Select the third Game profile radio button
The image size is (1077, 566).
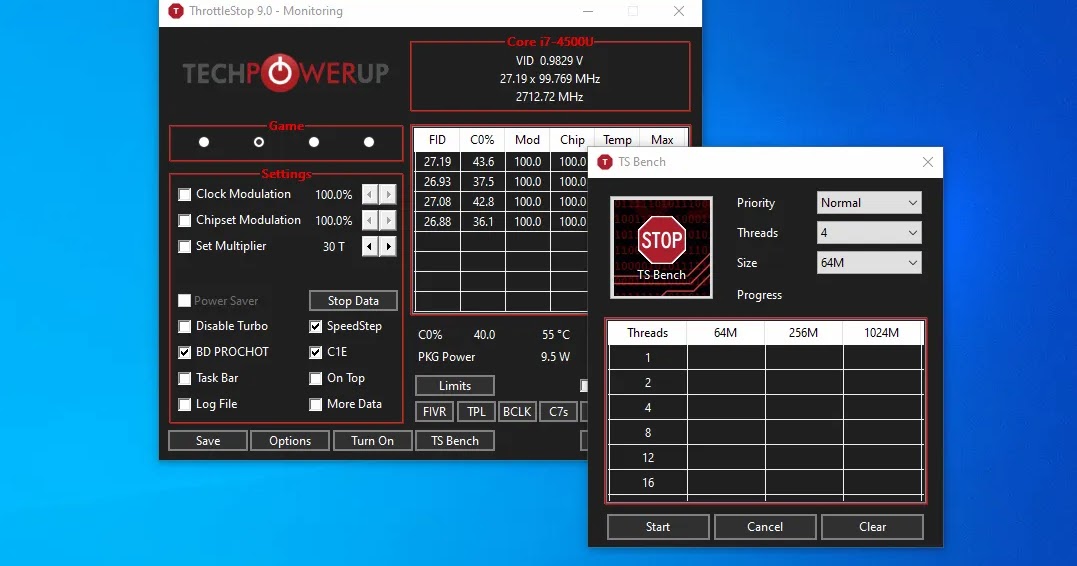click(314, 142)
